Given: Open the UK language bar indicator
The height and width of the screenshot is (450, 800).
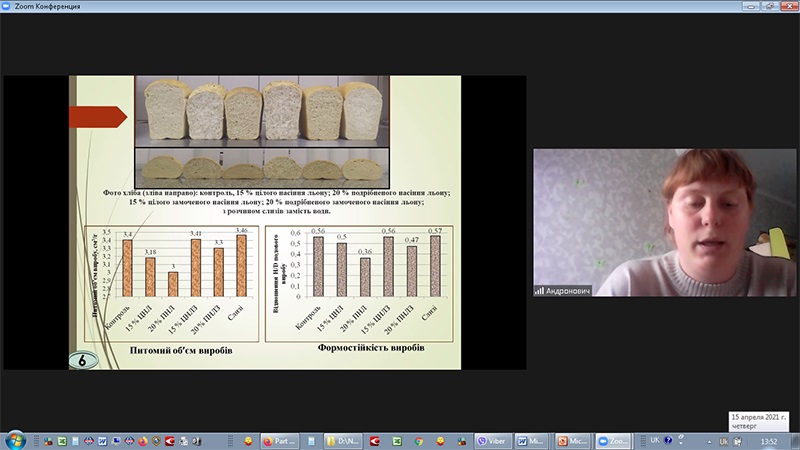Looking at the screenshot, I should point(655,440).
